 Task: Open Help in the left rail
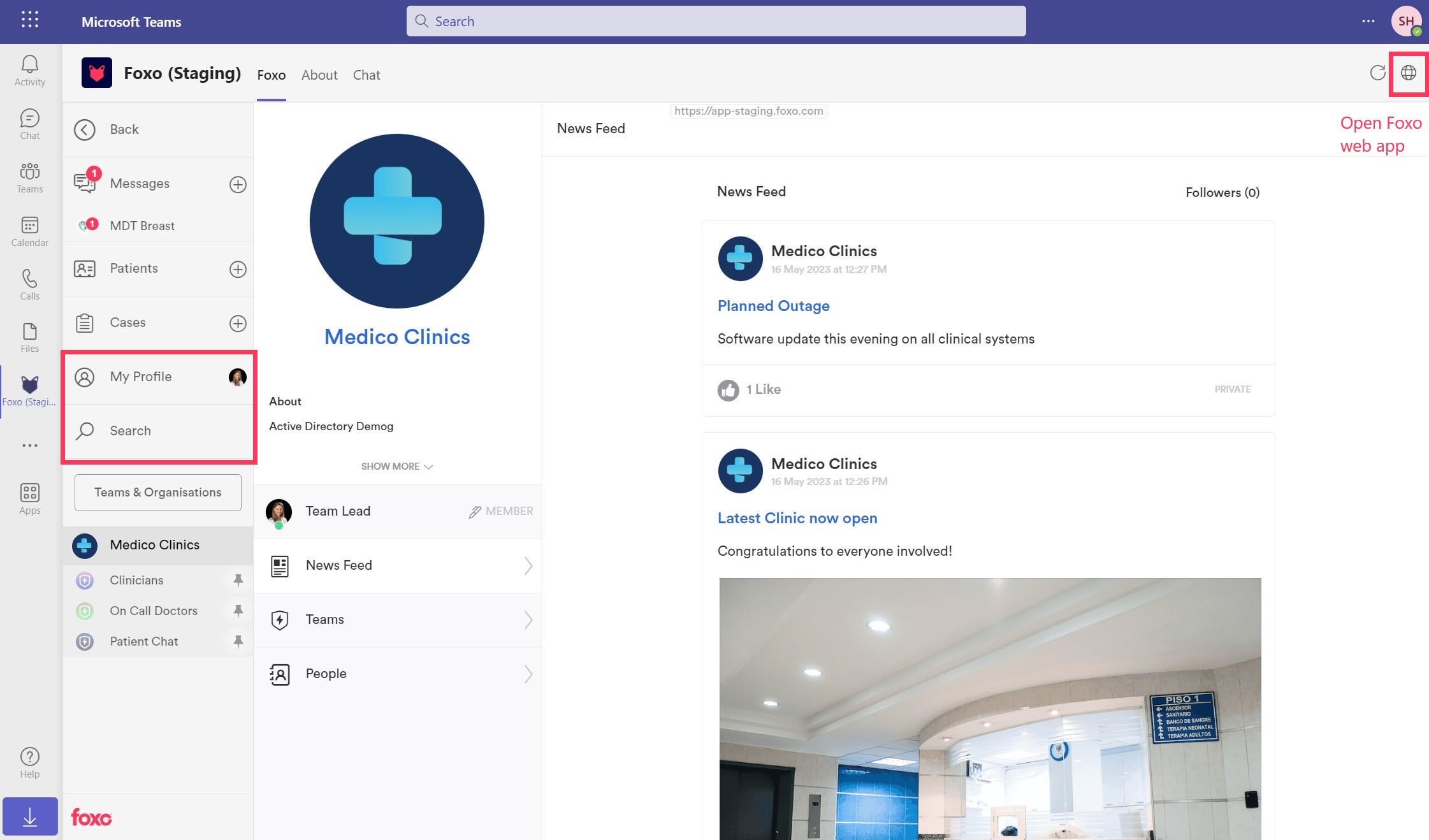30,762
